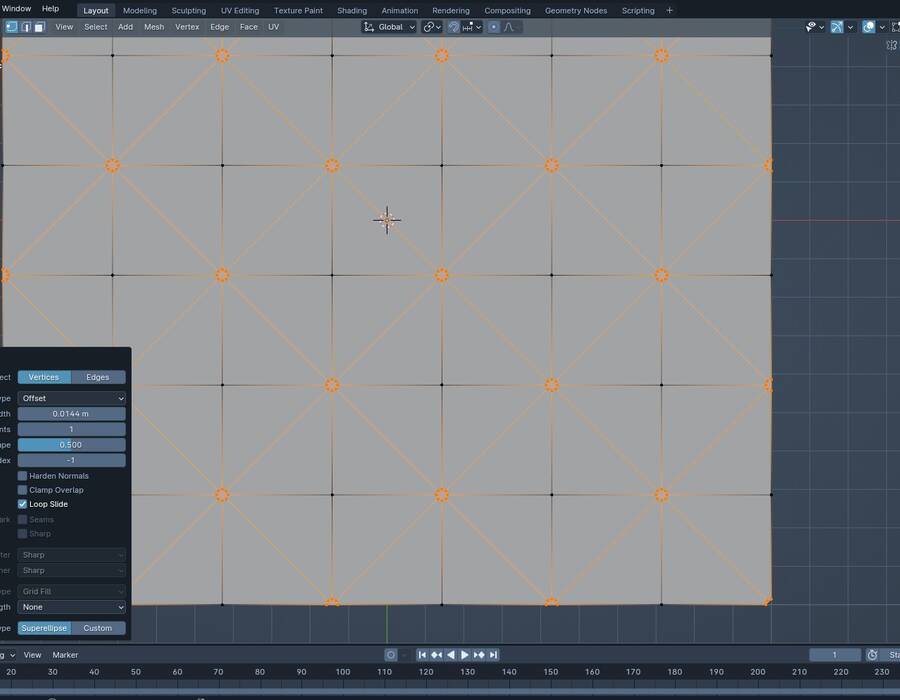The width and height of the screenshot is (900, 700).
Task: Play the animation in reverse
Action: pyautogui.click(x=451, y=655)
